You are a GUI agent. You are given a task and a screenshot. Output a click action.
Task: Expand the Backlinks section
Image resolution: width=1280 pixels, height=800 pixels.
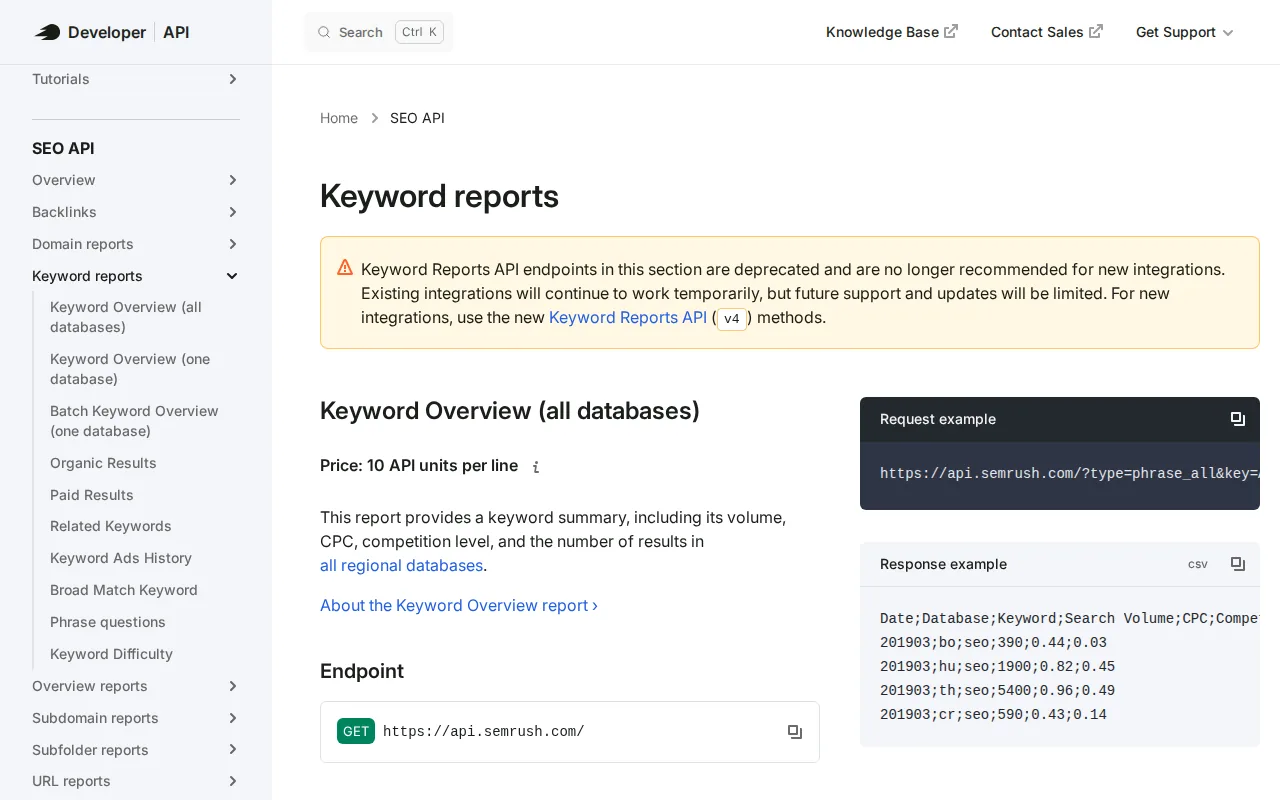pos(232,212)
